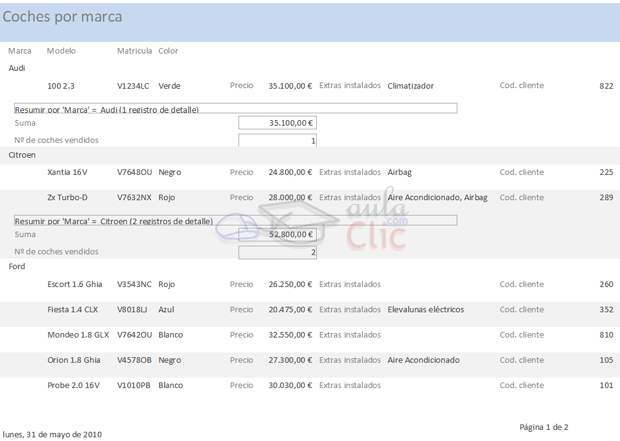The height and width of the screenshot is (441, 620).
Task: Click Audi's 'Nº de coches vendidos' count box
Action: [277, 141]
